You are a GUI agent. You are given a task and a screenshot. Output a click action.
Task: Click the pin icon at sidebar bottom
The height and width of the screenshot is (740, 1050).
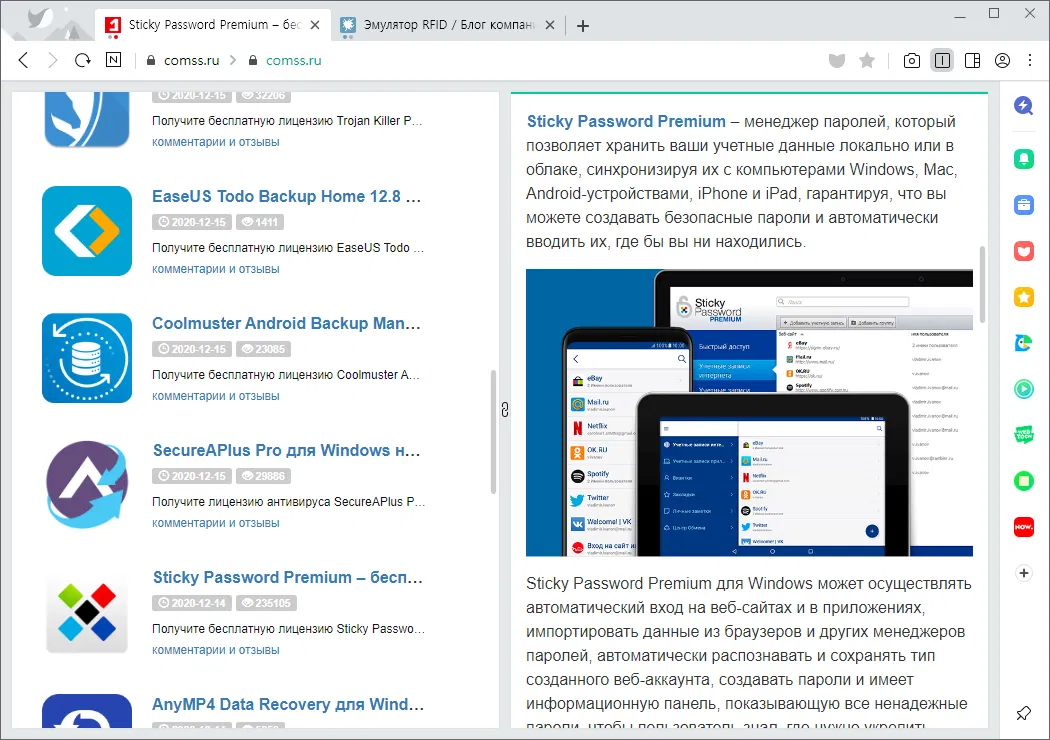(1023, 714)
